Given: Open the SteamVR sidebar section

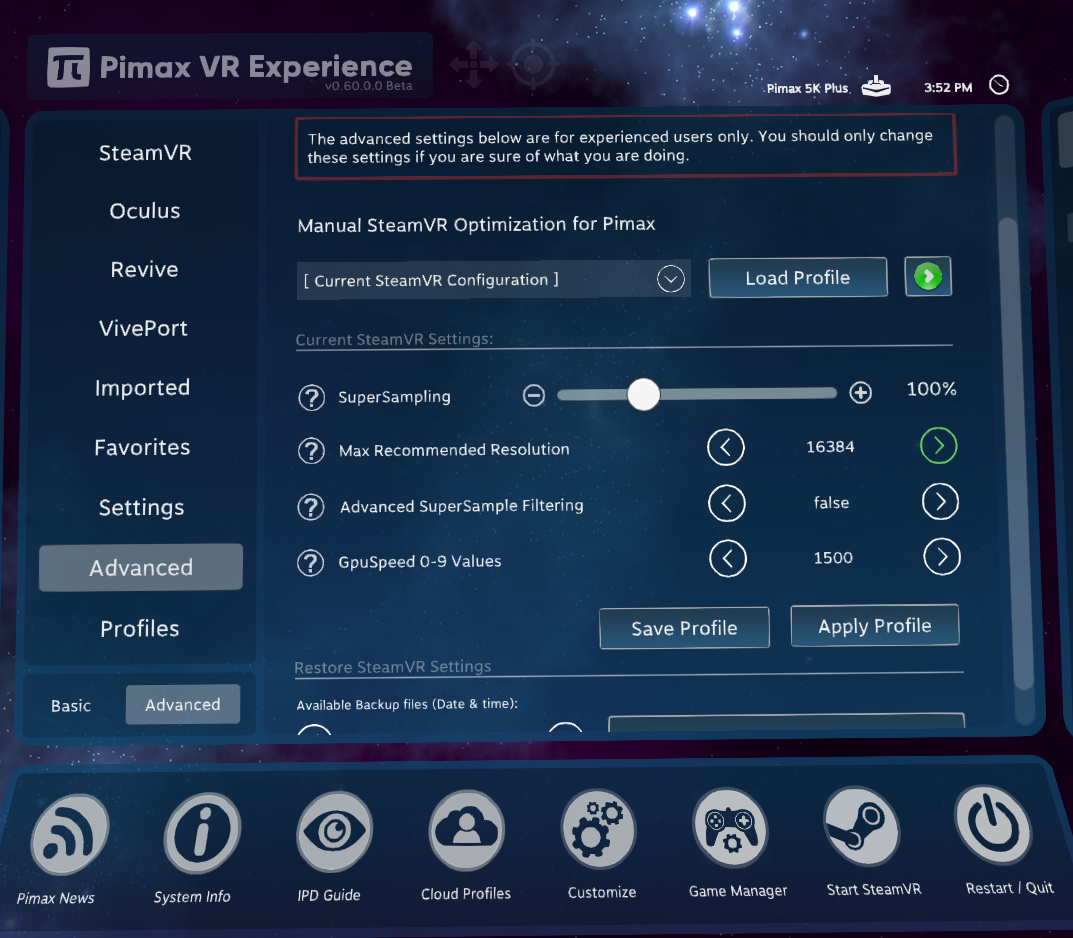Looking at the screenshot, I should [x=145, y=153].
